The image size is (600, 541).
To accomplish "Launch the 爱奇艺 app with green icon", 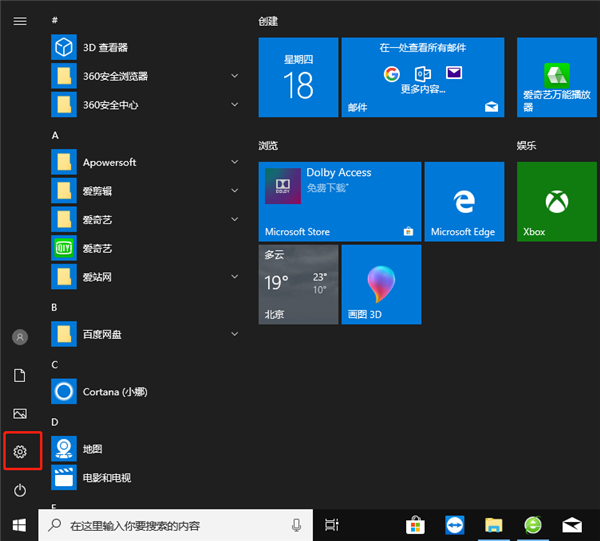I will pyautogui.click(x=145, y=248).
